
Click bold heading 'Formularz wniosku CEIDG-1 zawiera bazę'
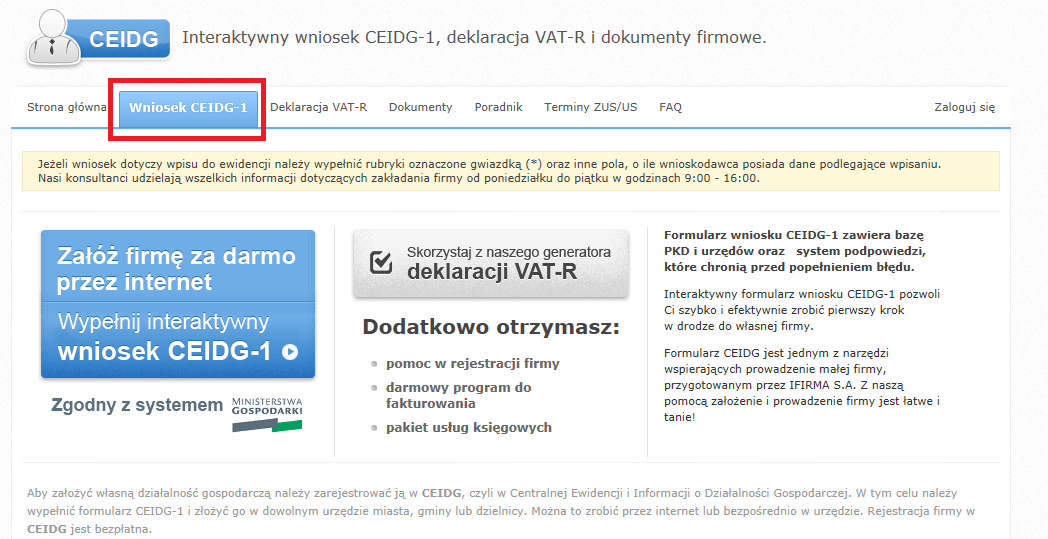(x=795, y=251)
